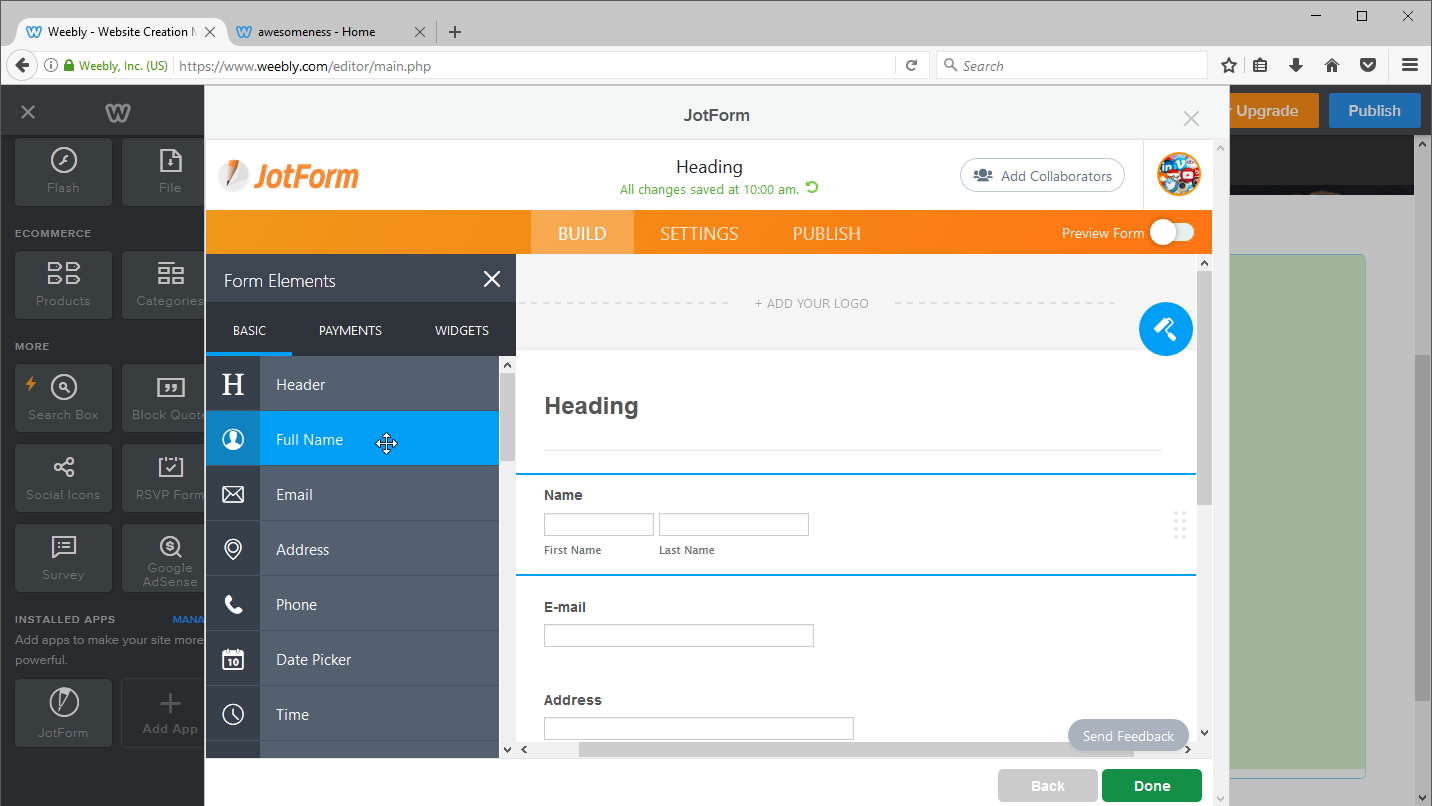Click the Send Feedback button
This screenshot has height=806, width=1432.
[x=1128, y=735]
